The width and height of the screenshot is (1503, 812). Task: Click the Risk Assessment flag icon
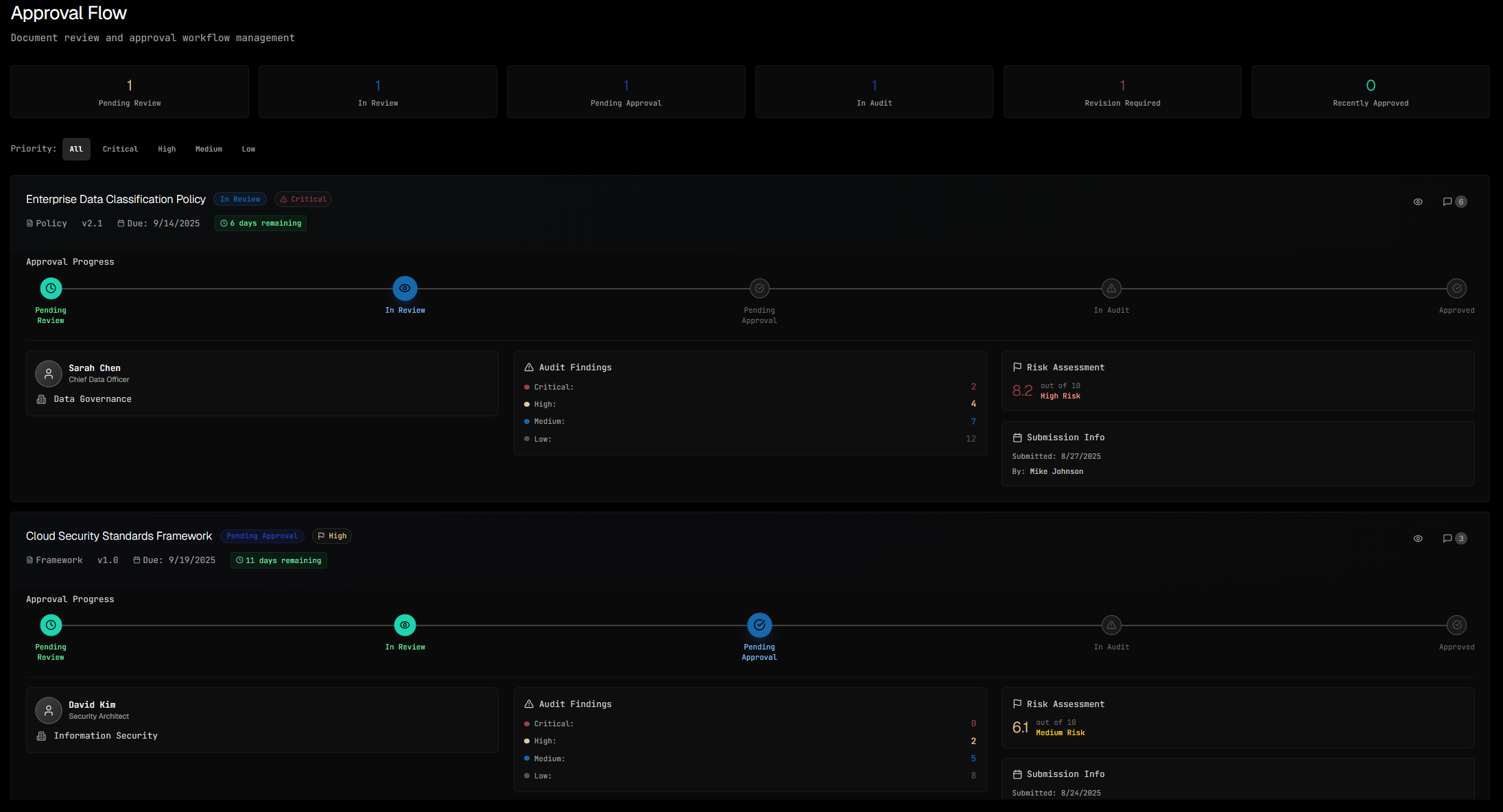1017,367
